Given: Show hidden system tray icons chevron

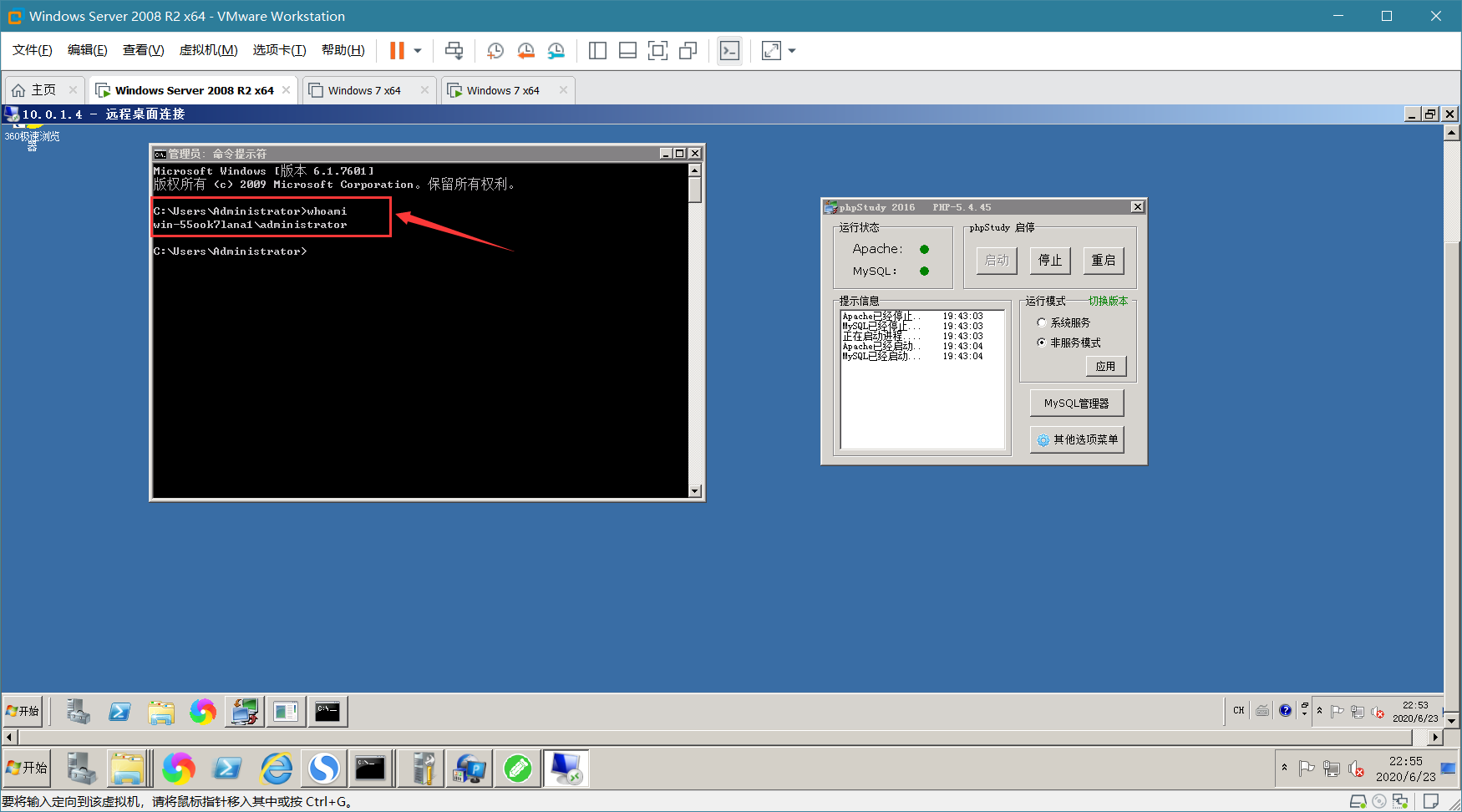Looking at the screenshot, I should click(x=1284, y=767).
